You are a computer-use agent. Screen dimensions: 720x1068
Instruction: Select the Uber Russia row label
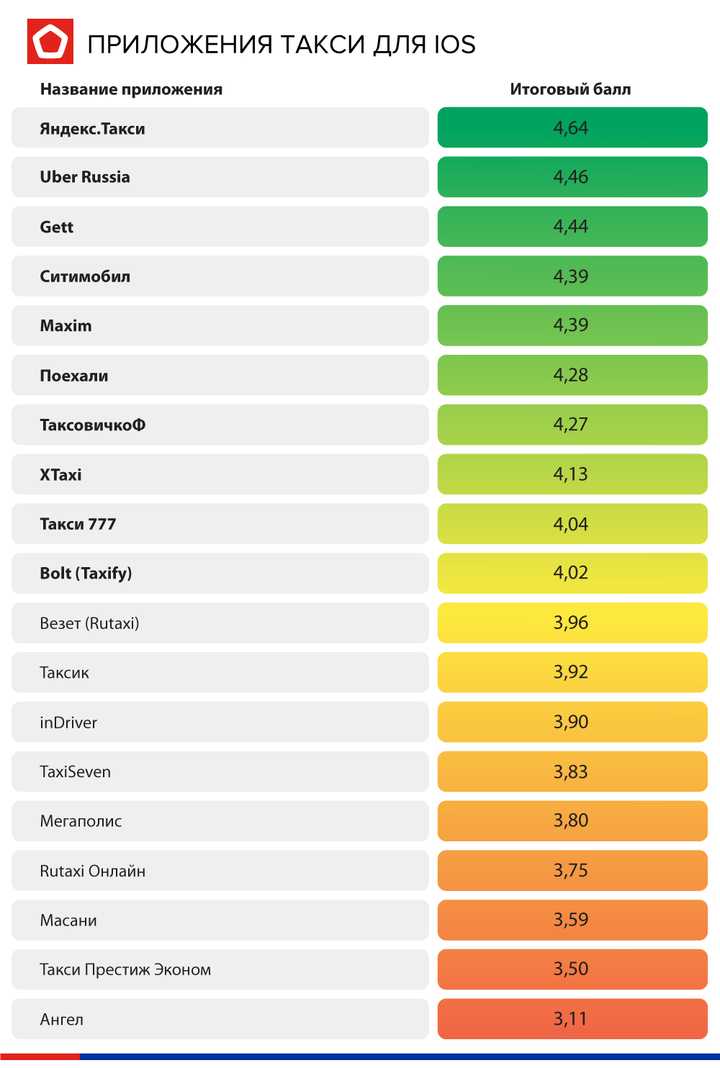(84, 177)
